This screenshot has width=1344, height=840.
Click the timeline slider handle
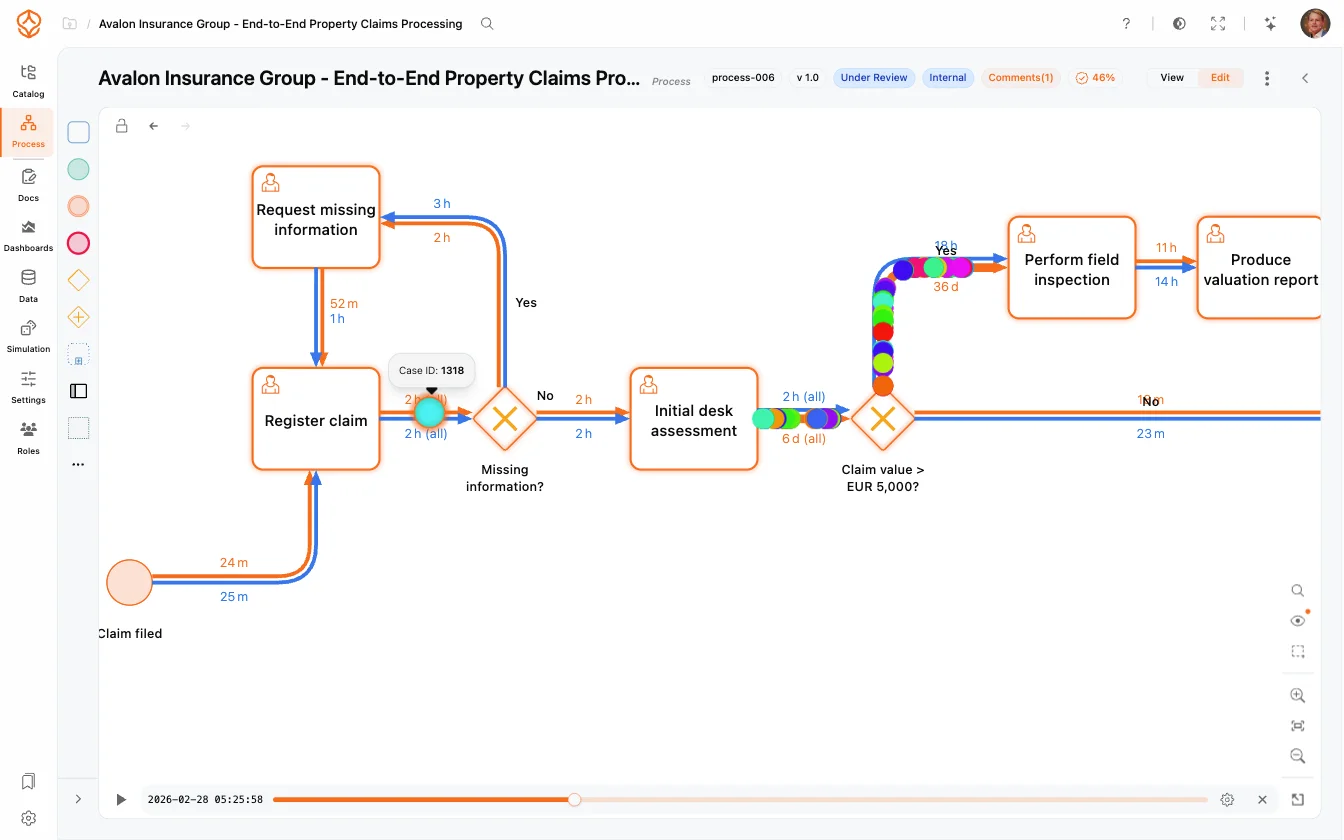click(x=574, y=800)
